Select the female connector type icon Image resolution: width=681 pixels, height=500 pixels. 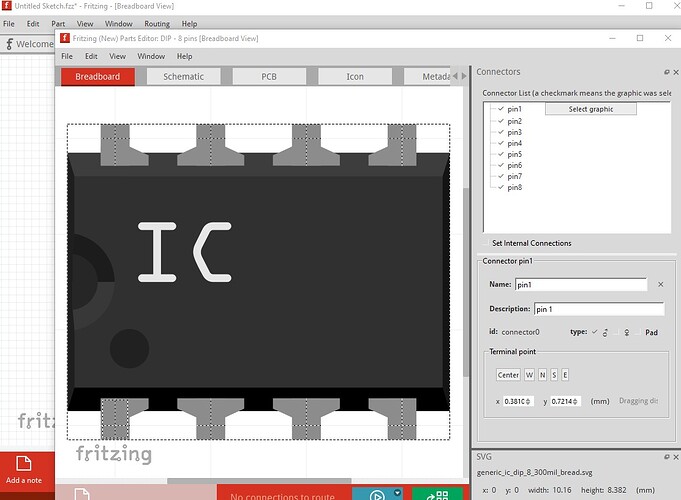pyautogui.click(x=627, y=332)
